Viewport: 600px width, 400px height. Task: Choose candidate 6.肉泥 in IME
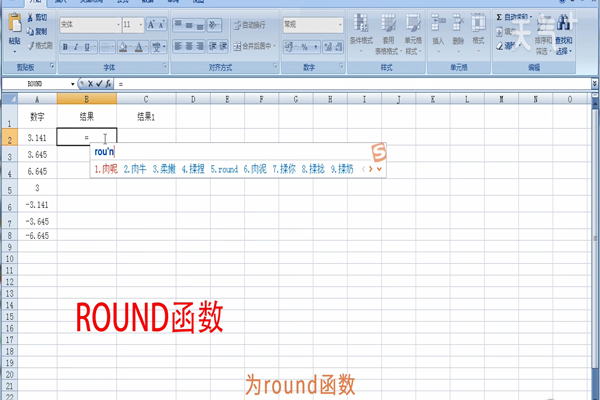coord(255,169)
